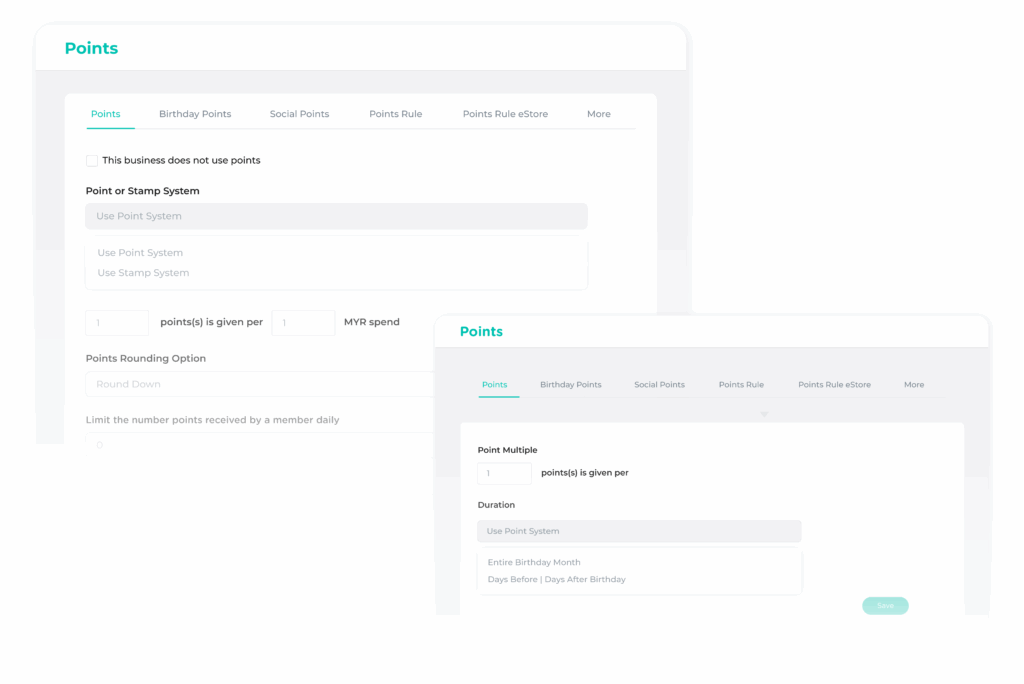Click the More tab in front panel
This screenshot has height=684, width=1024.
(x=914, y=385)
